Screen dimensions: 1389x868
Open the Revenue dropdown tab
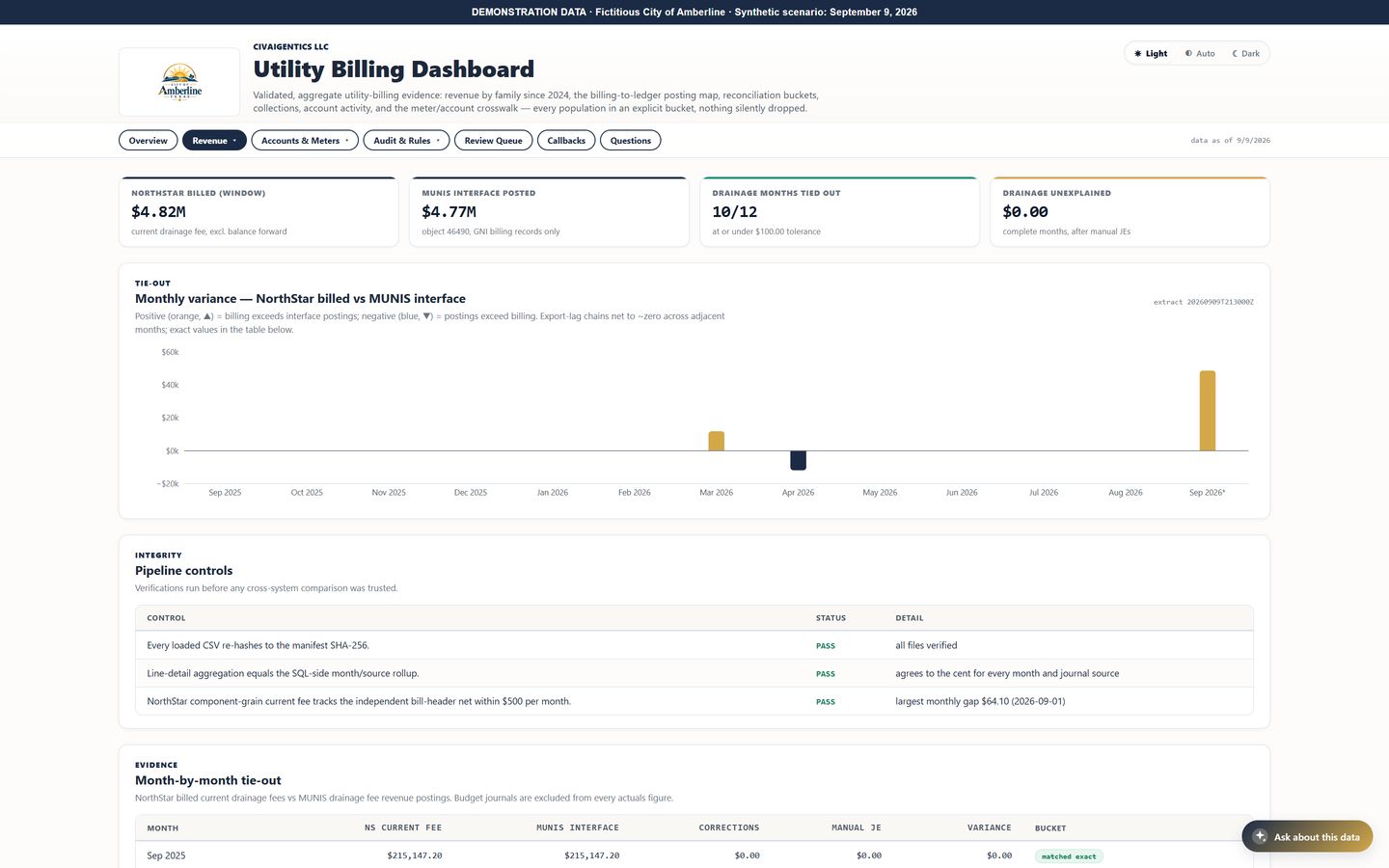click(x=214, y=140)
